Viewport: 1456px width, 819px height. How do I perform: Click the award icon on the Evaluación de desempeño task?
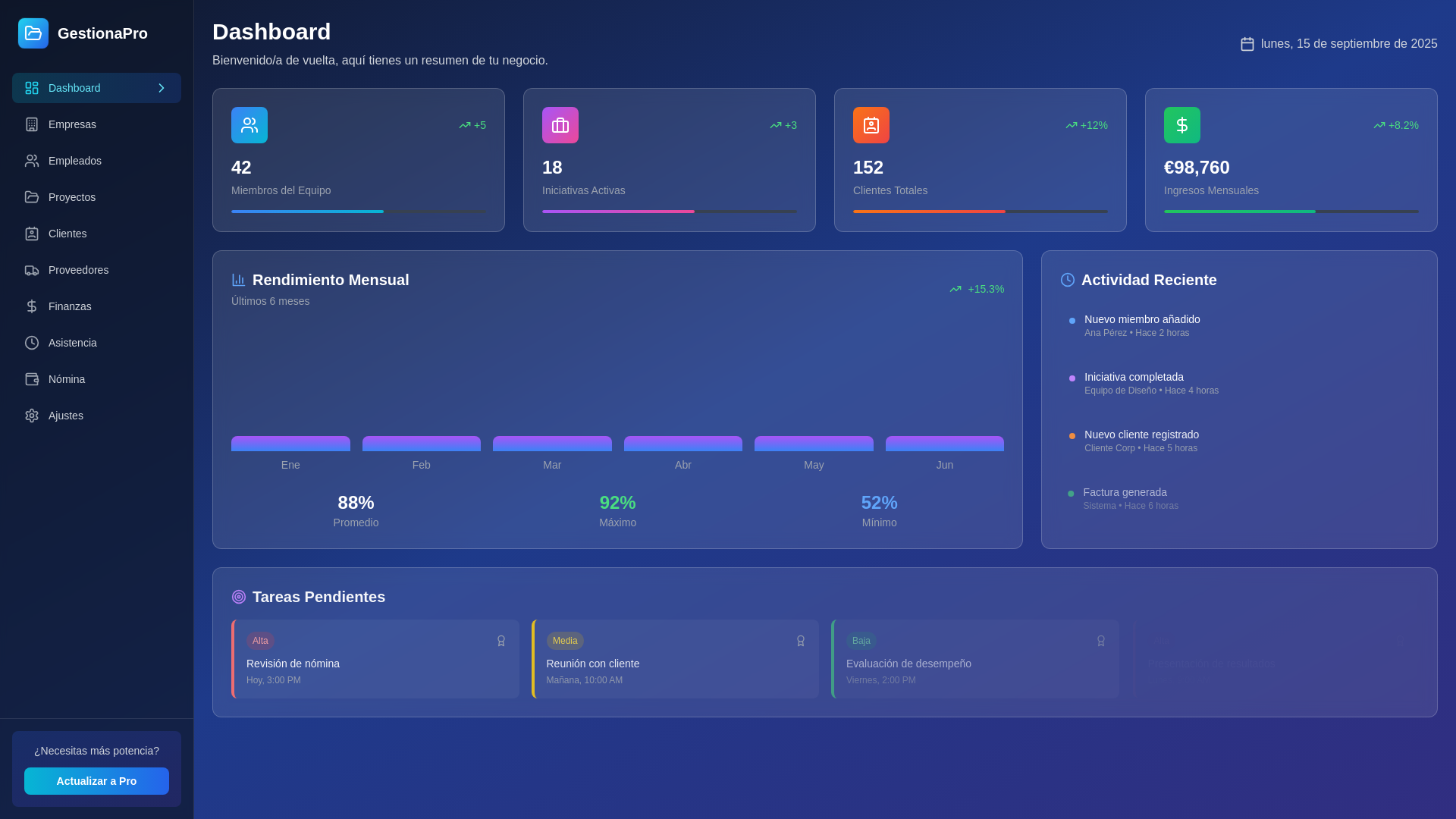pyautogui.click(x=1101, y=641)
